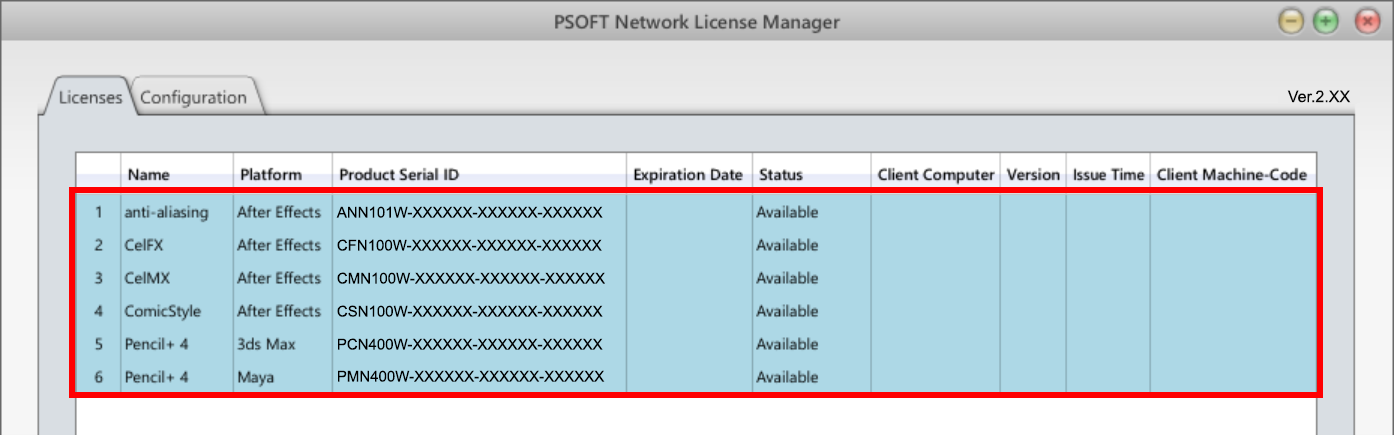Click the green maximize window button
This screenshot has height=435, width=1394.
coord(1326,22)
